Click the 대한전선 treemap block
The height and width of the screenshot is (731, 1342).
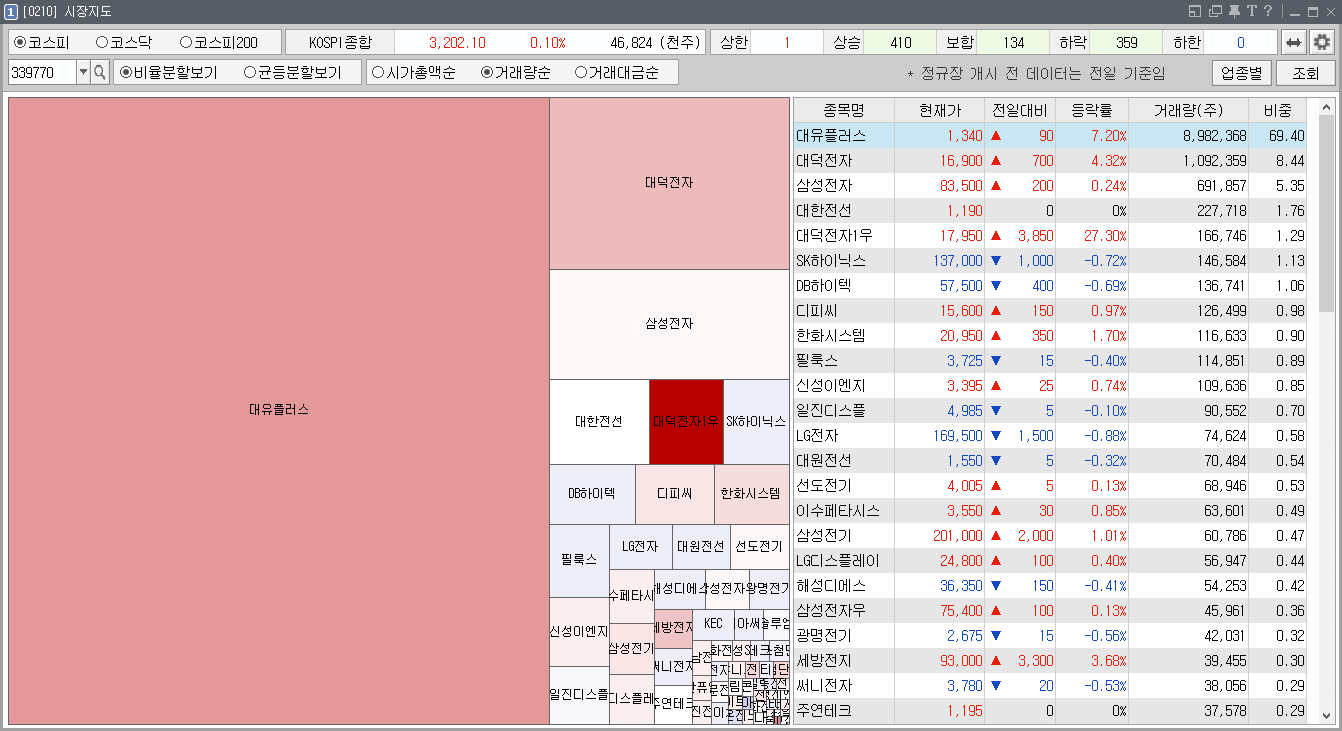click(599, 421)
